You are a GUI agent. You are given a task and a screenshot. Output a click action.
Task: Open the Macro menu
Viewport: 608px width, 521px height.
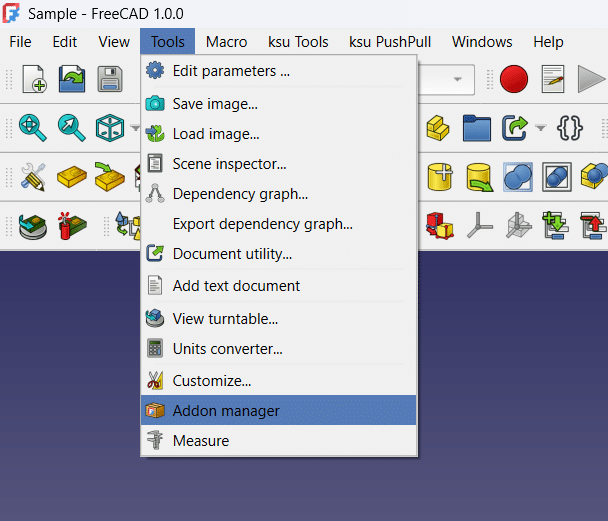(x=226, y=41)
